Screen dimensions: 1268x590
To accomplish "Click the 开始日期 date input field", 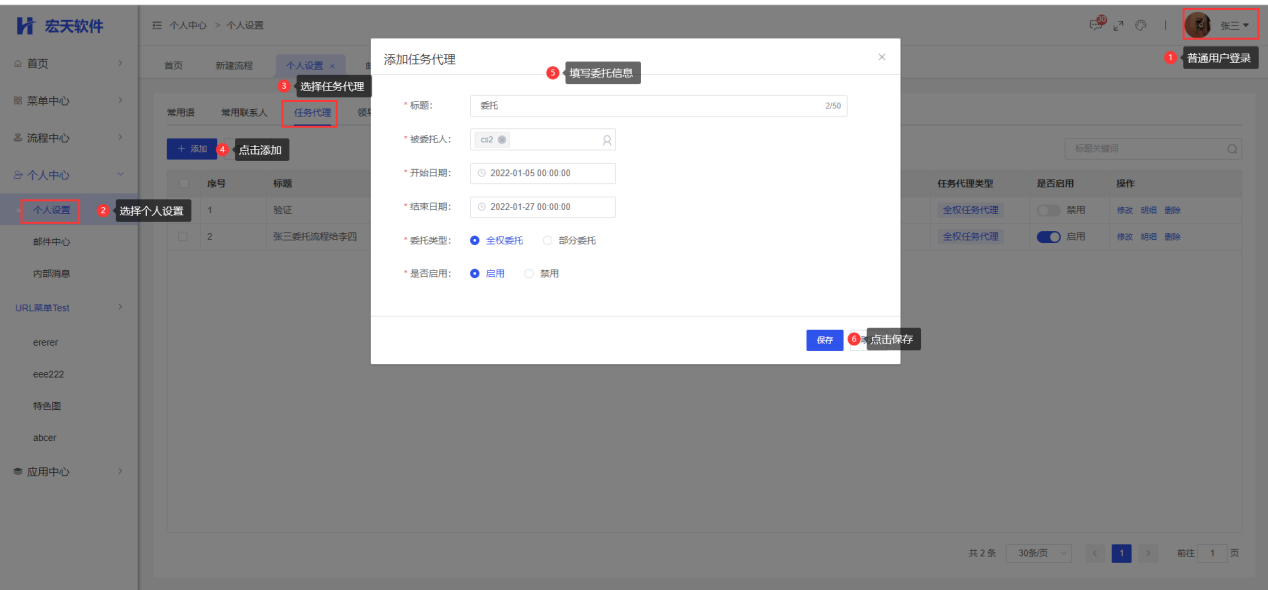I will pyautogui.click(x=542, y=173).
